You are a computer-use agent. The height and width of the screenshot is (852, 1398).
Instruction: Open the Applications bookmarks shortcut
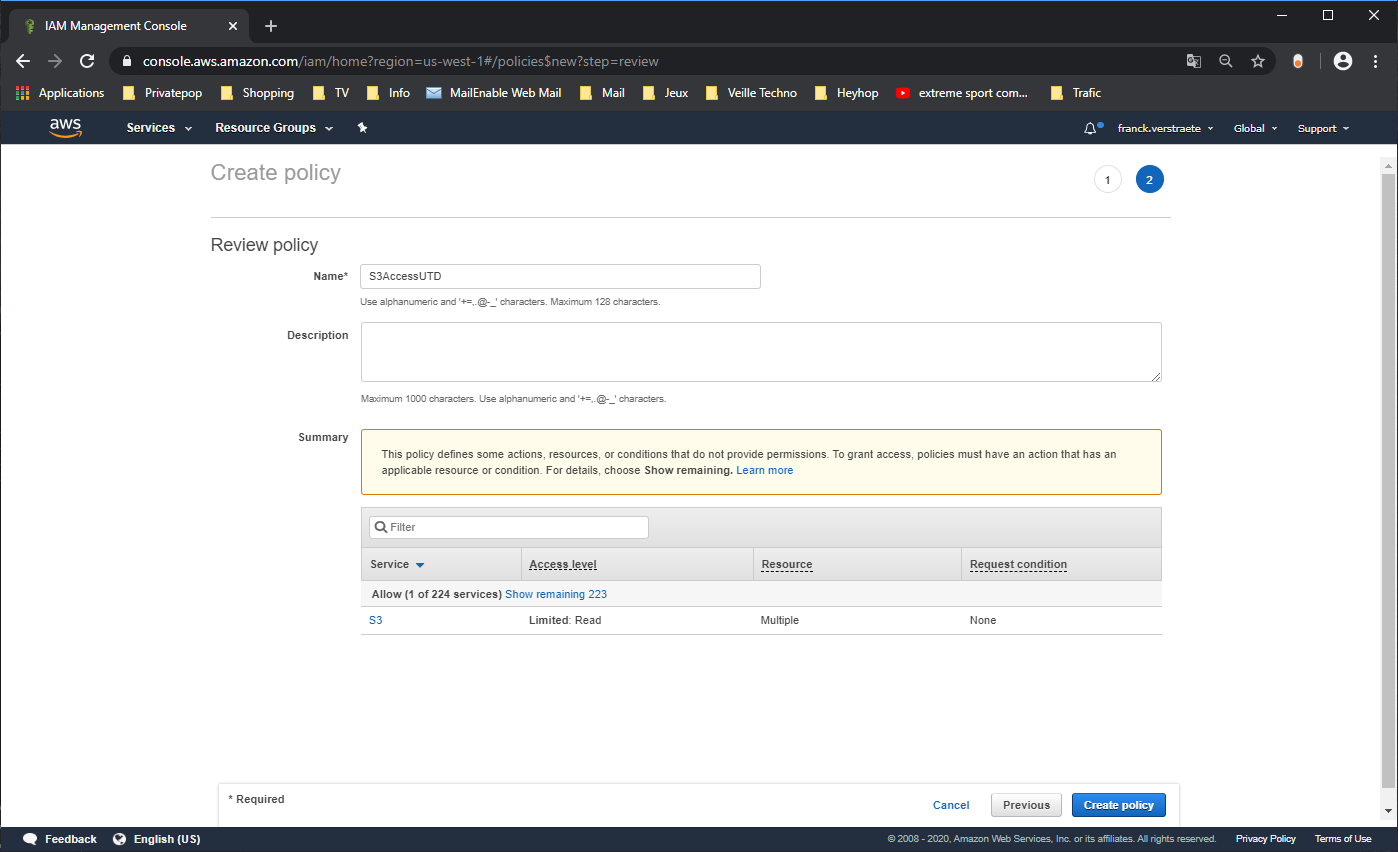click(x=60, y=93)
